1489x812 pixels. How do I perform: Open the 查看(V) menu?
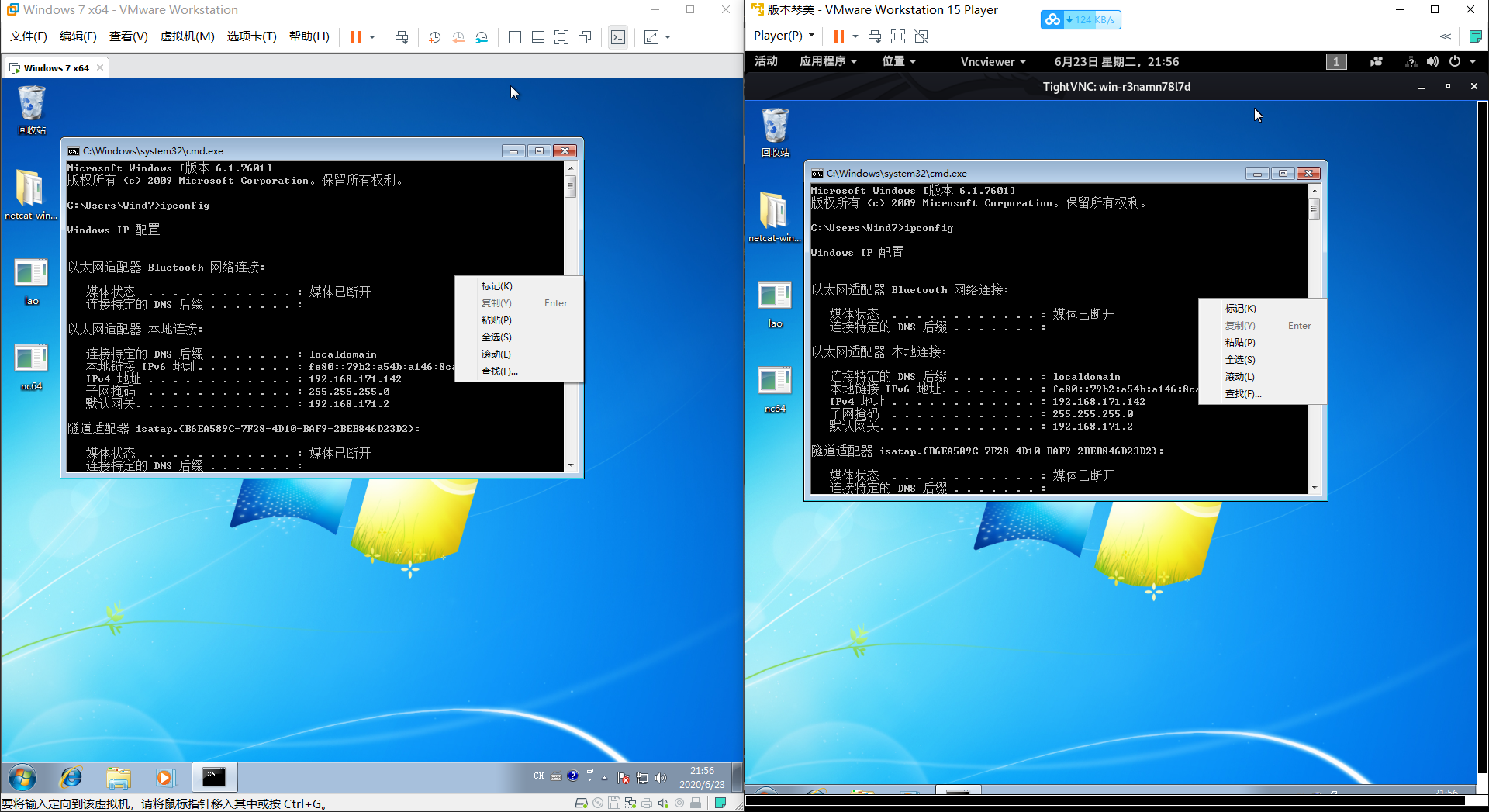[129, 36]
